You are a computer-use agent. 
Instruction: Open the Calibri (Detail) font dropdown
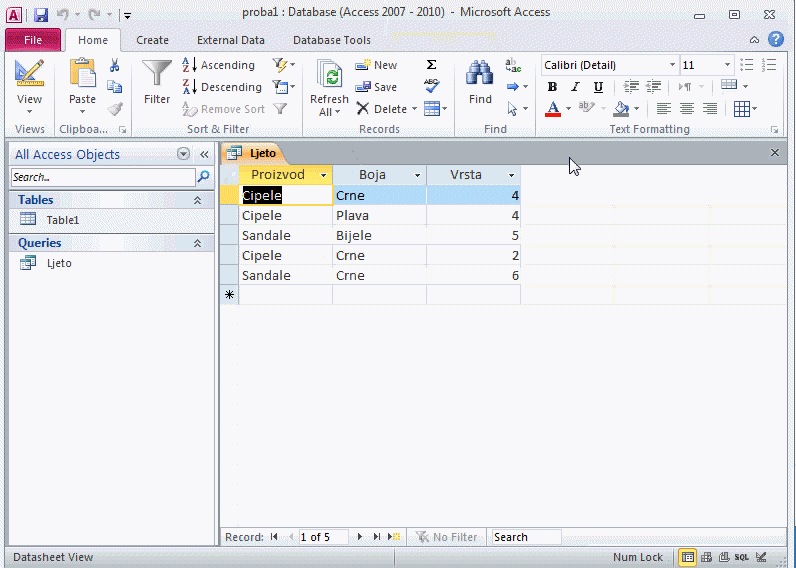[x=672, y=65]
